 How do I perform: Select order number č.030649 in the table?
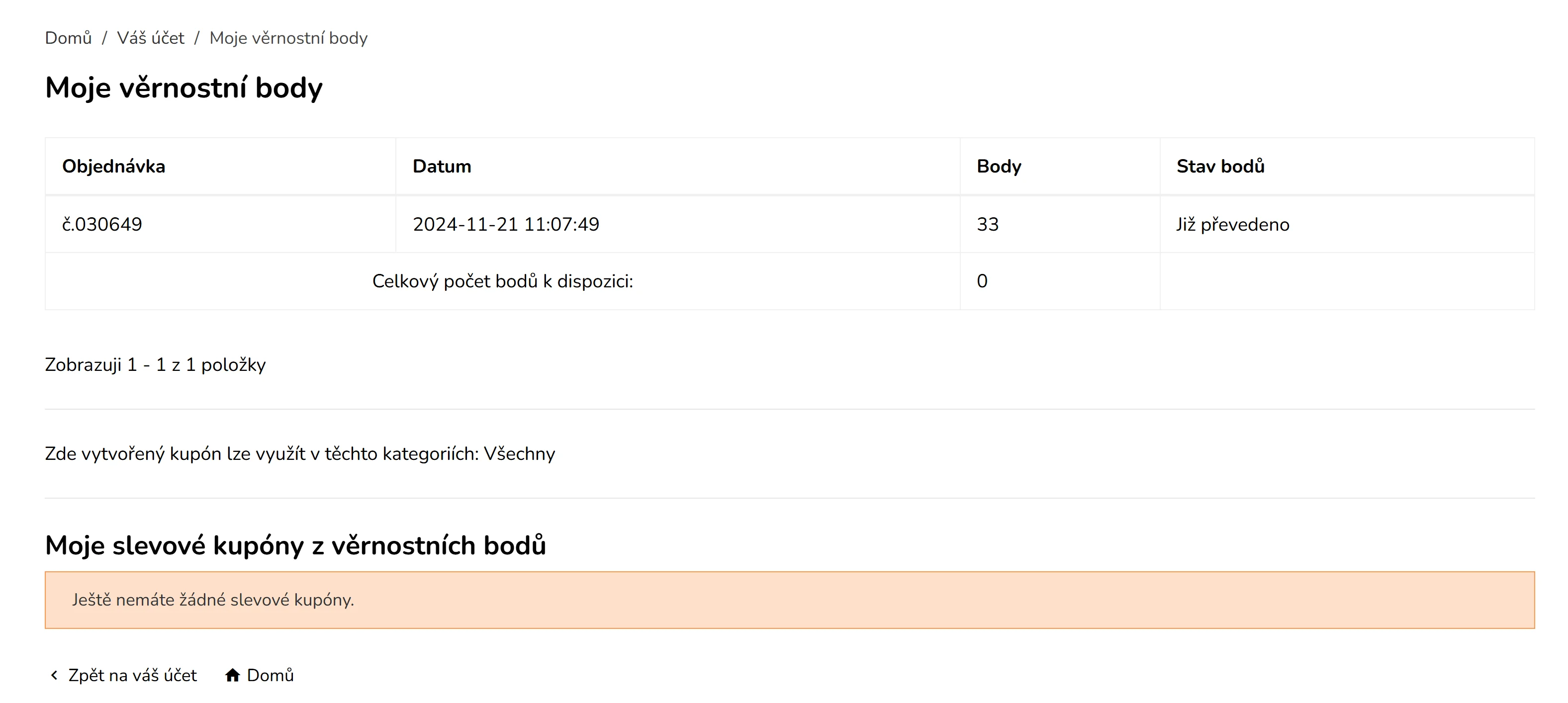coord(102,224)
